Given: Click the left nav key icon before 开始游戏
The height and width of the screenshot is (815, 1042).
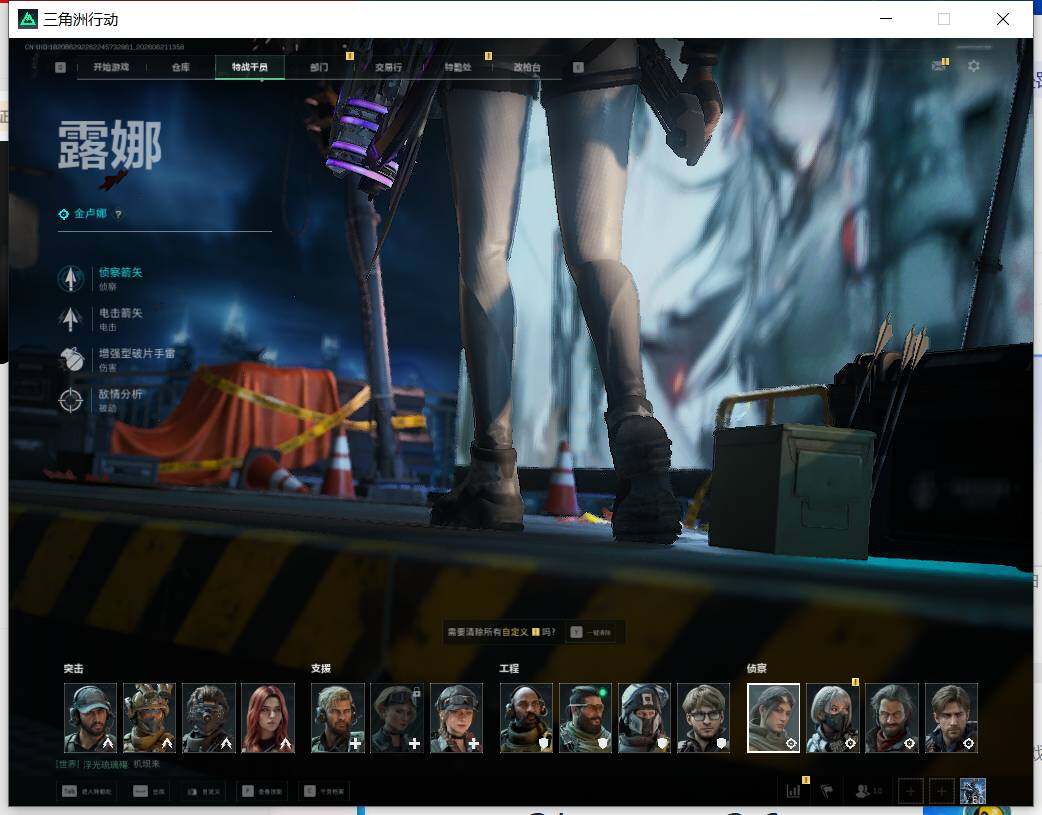Looking at the screenshot, I should pos(60,67).
